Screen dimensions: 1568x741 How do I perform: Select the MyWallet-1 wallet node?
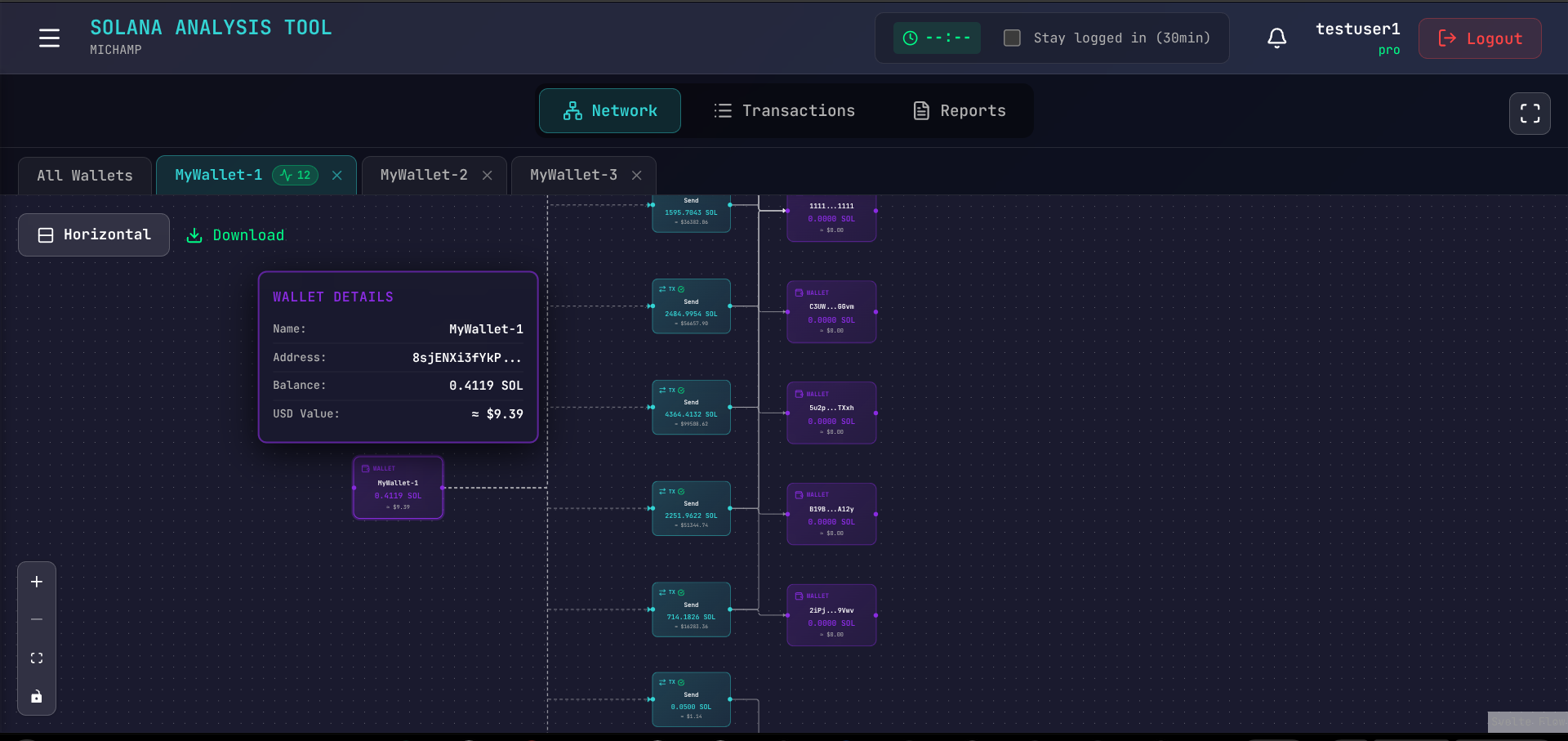[398, 488]
